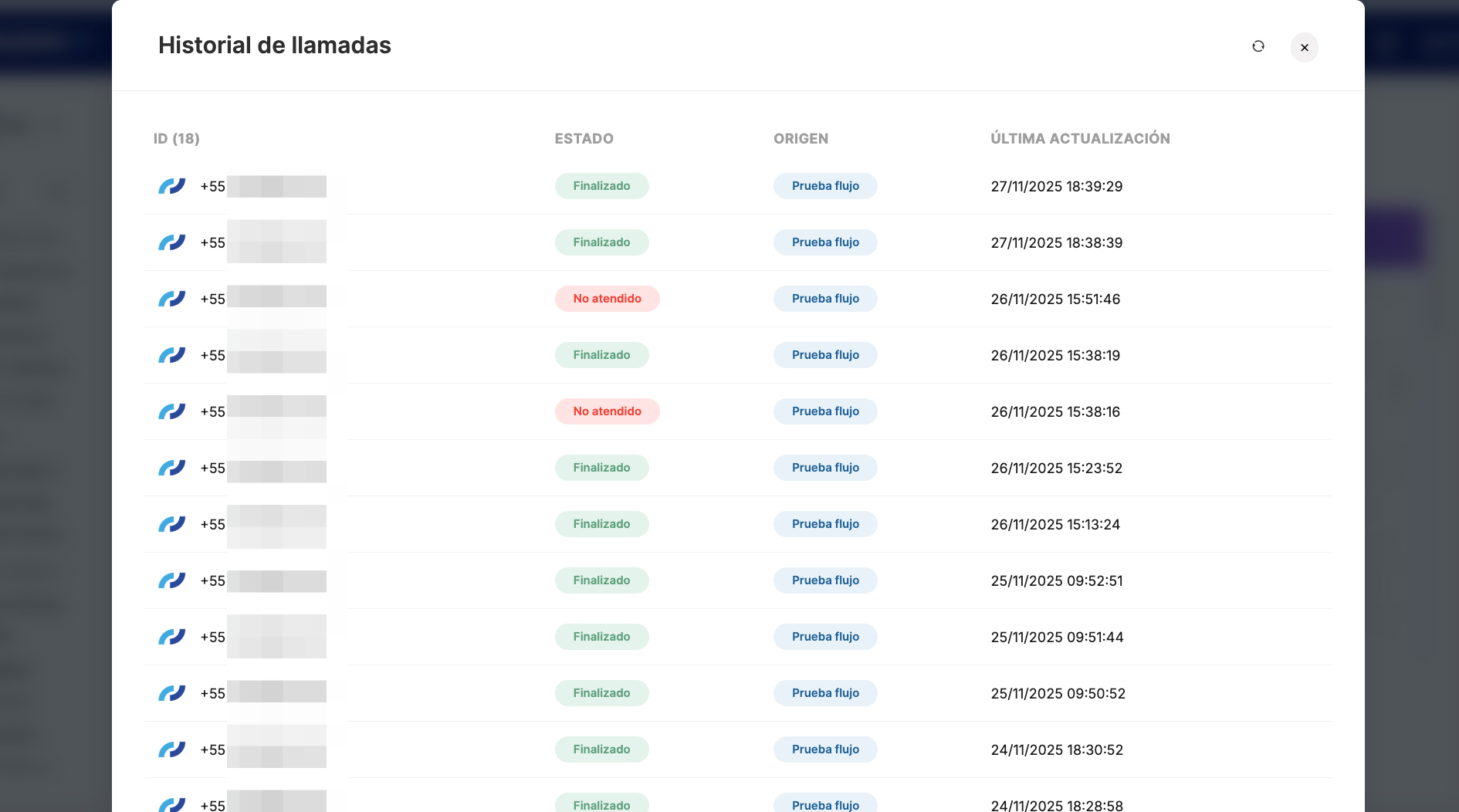Click the ORIGEN column header
Viewport: 1459px width, 812px height.
pos(801,139)
